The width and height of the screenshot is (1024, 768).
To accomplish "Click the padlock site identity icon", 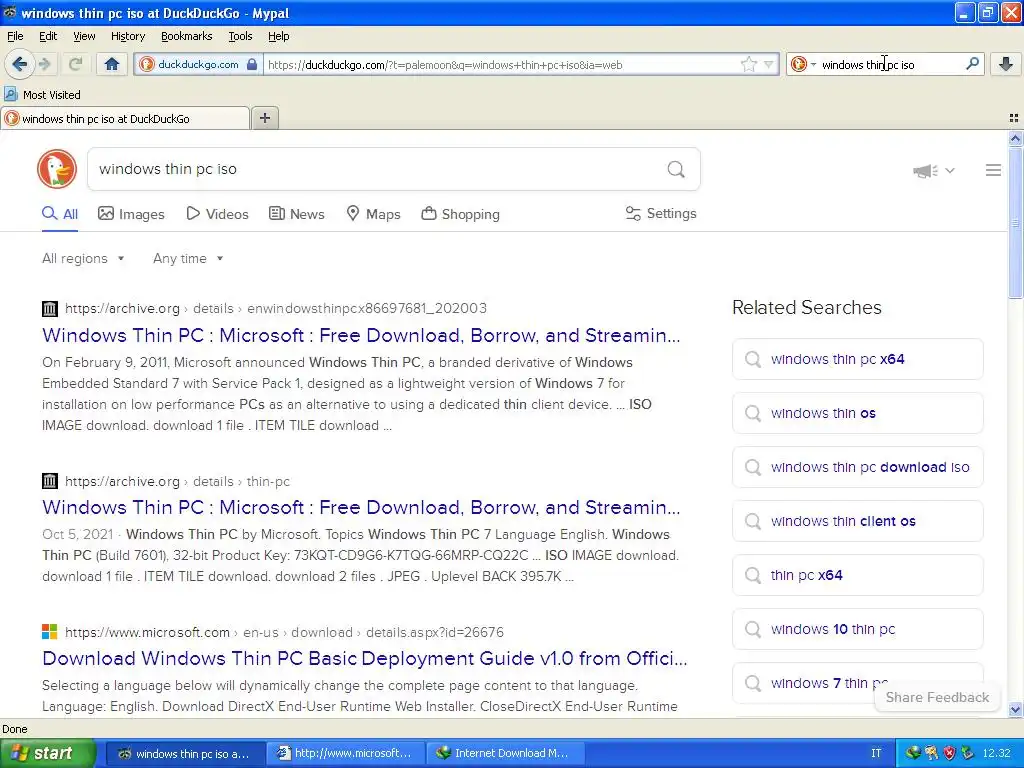I will point(252,64).
